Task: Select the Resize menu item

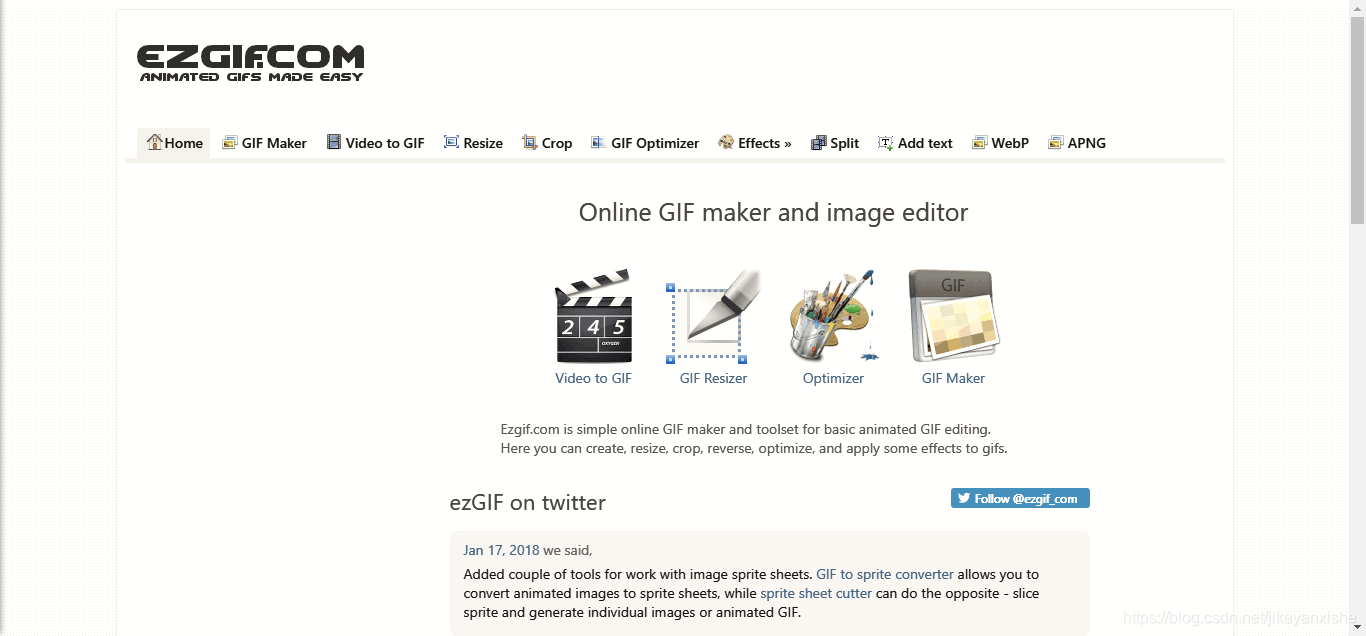Action: click(x=474, y=143)
